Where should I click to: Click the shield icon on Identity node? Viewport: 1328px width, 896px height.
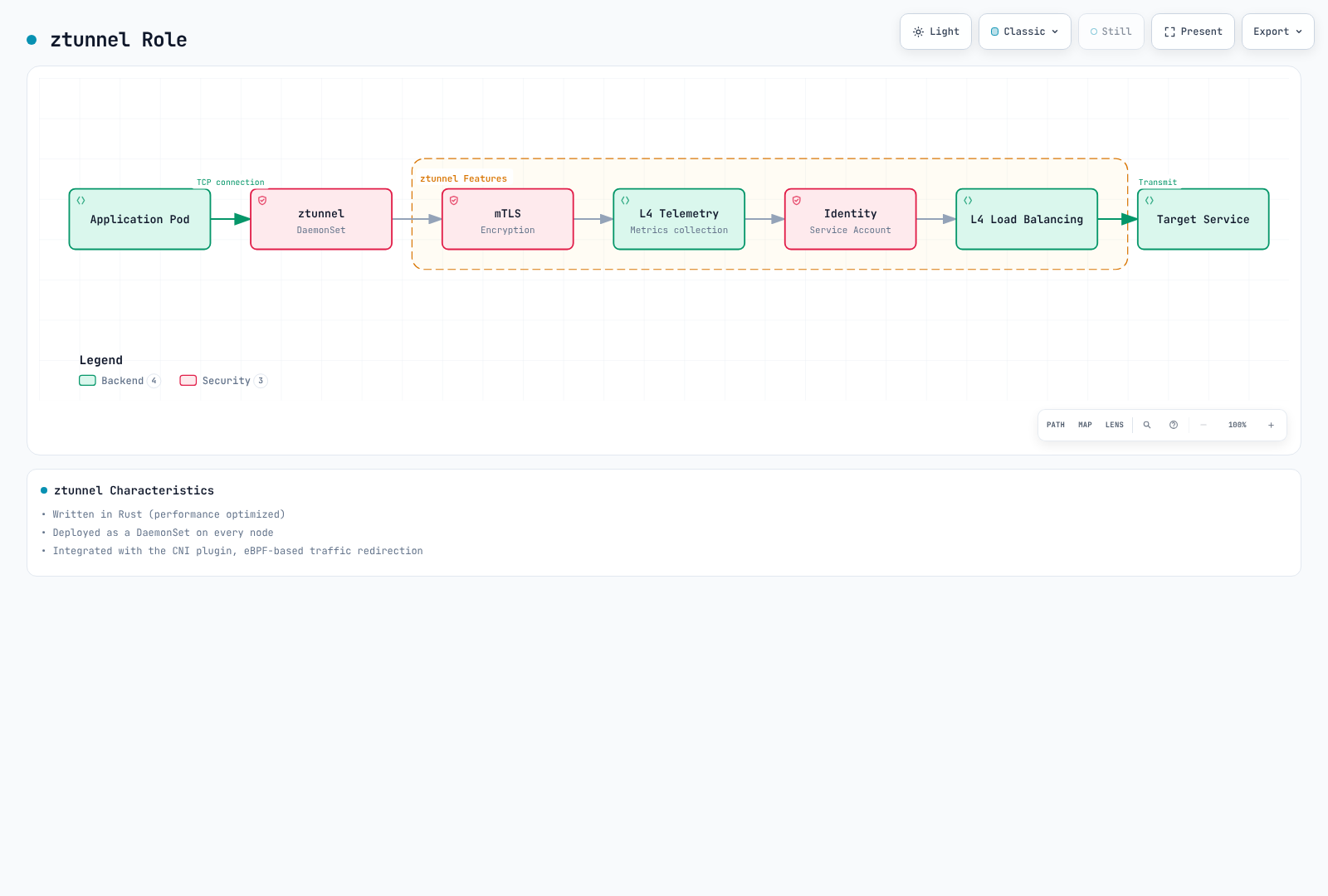797,201
